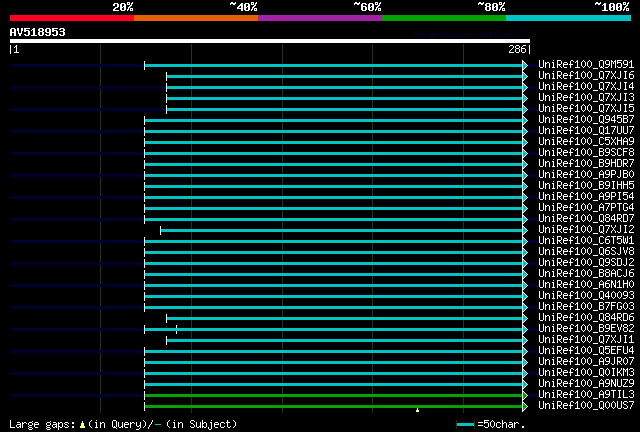This screenshot has height=432, width=640.
Task: Click the 286 query end position label
Action: (x=517, y=49)
